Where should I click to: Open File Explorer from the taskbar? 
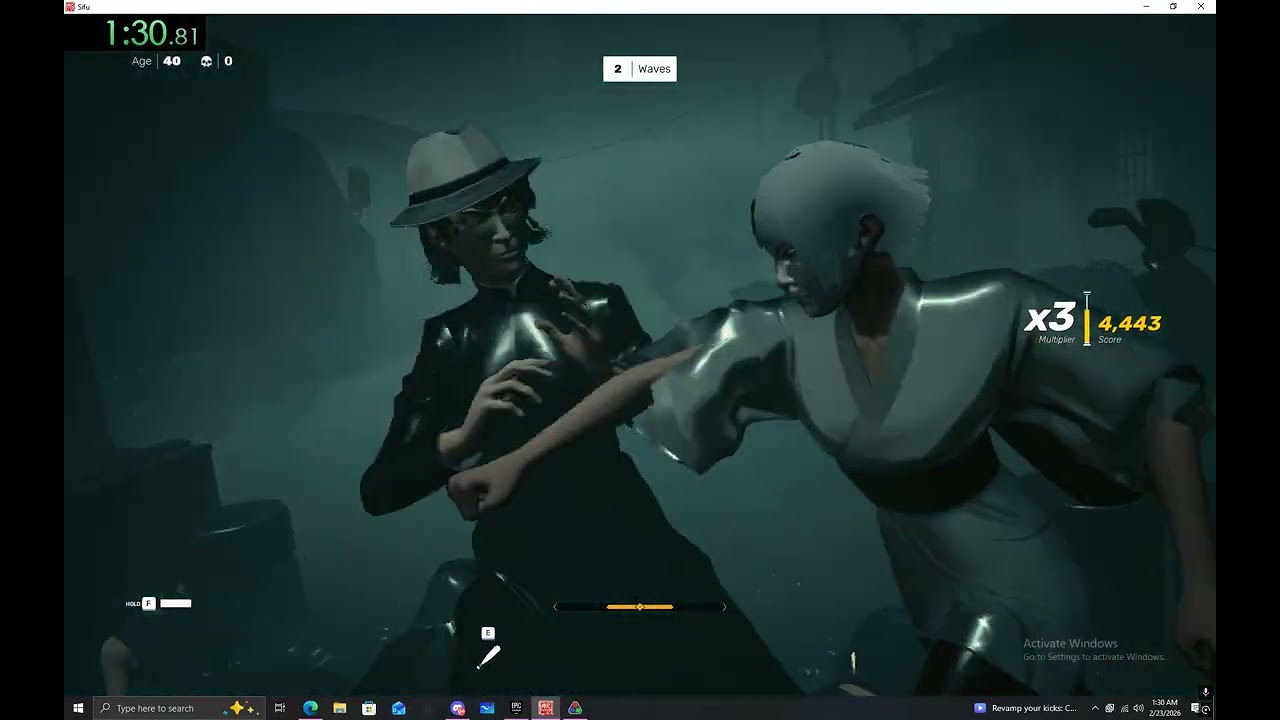(339, 708)
